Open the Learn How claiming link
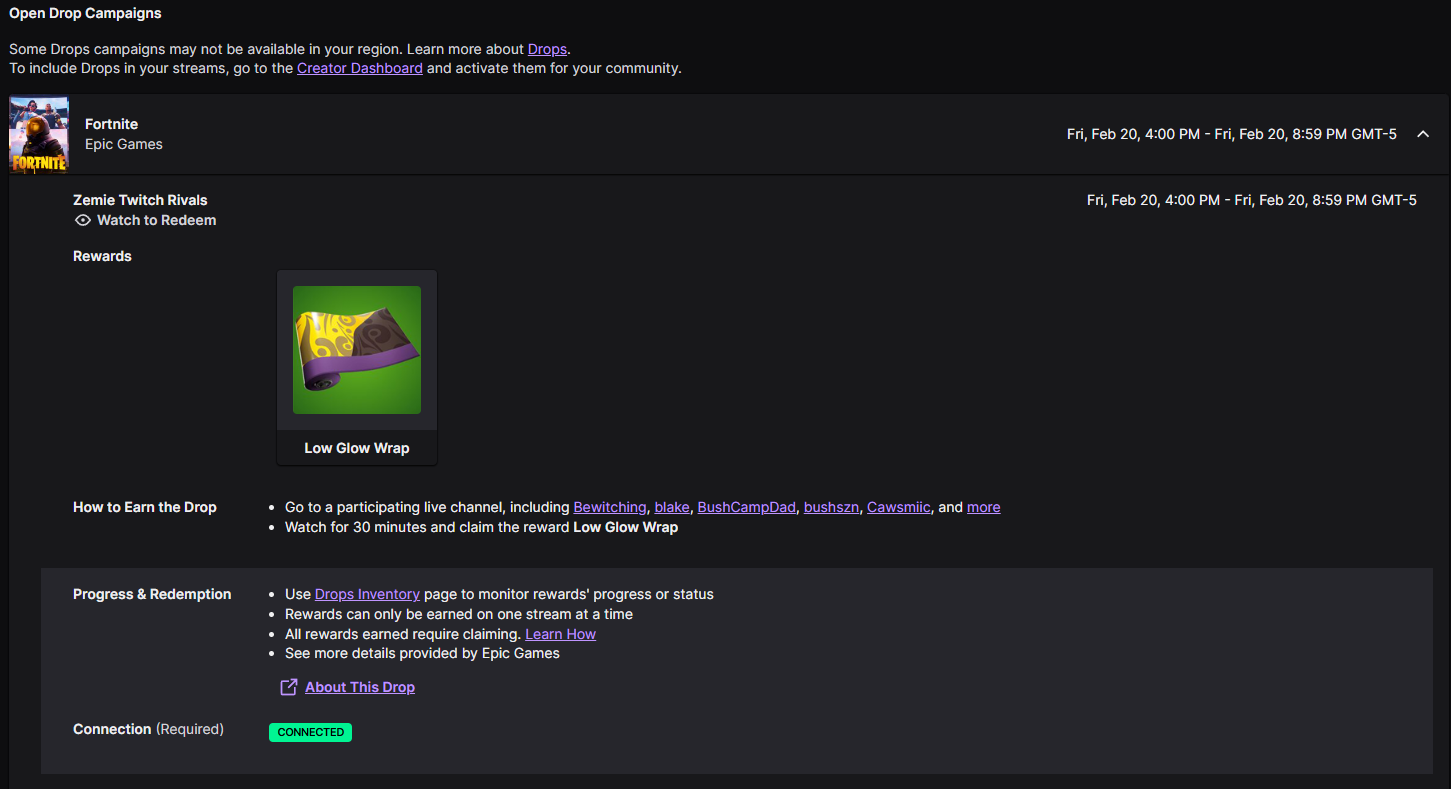 coord(560,634)
